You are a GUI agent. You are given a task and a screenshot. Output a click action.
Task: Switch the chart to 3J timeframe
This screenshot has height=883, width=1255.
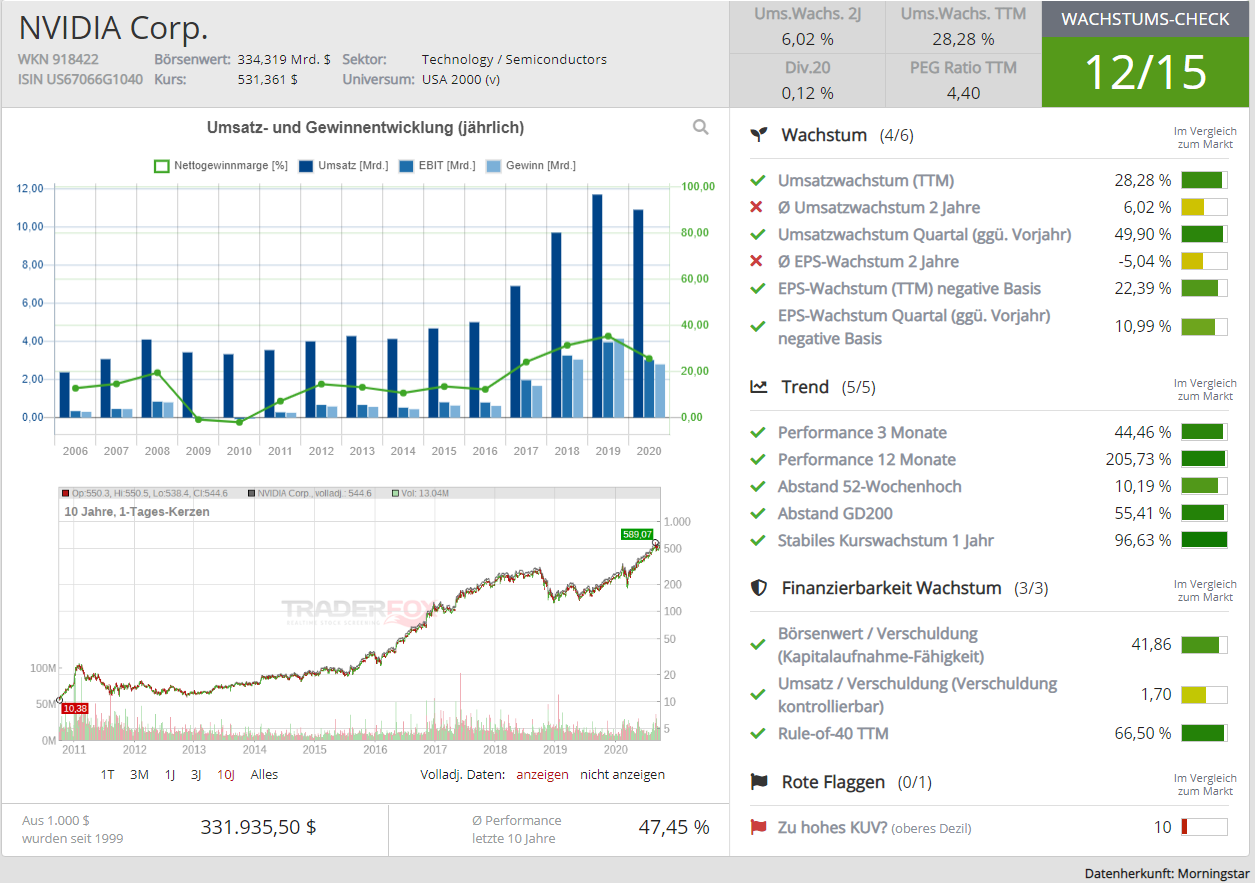pos(197,774)
